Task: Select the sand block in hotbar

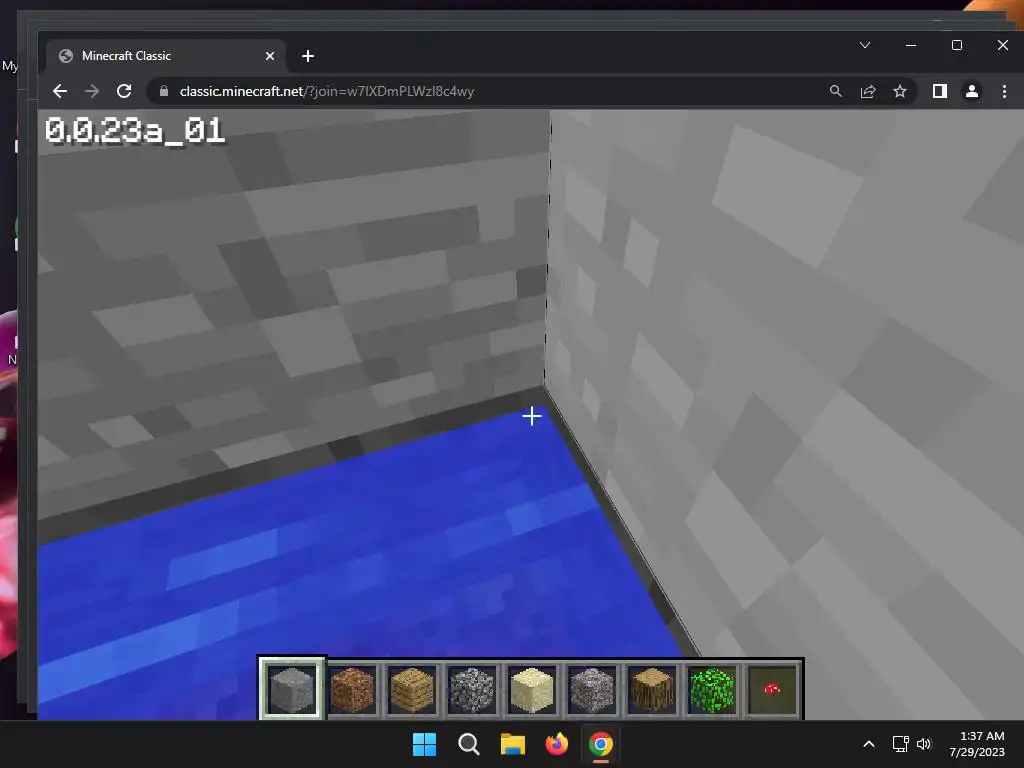Action: pos(532,690)
